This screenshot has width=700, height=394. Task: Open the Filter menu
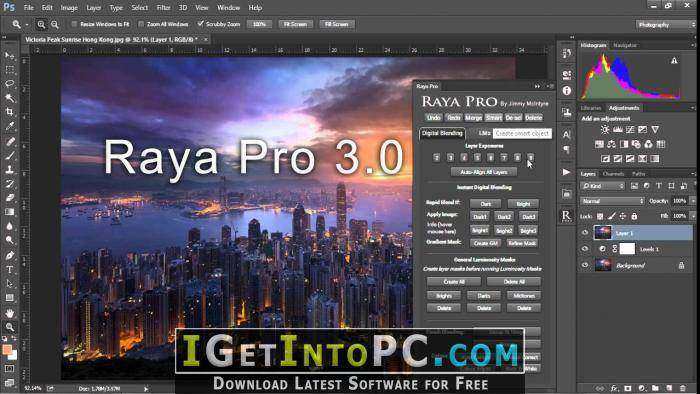[x=163, y=8]
